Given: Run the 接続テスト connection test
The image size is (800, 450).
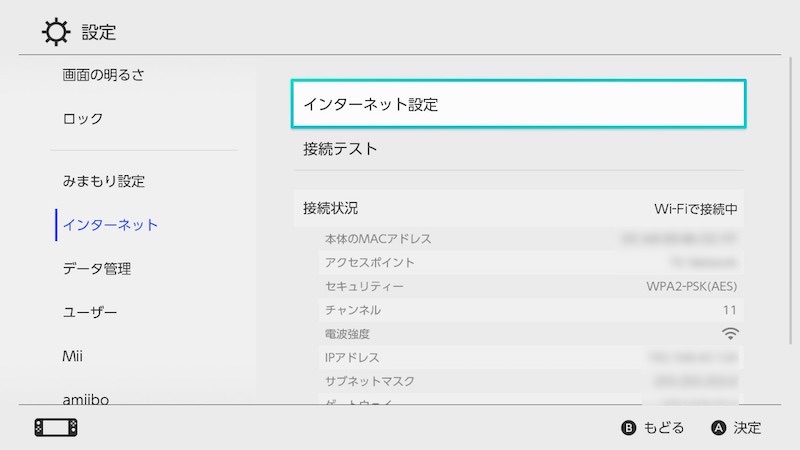Looking at the screenshot, I should point(518,149).
